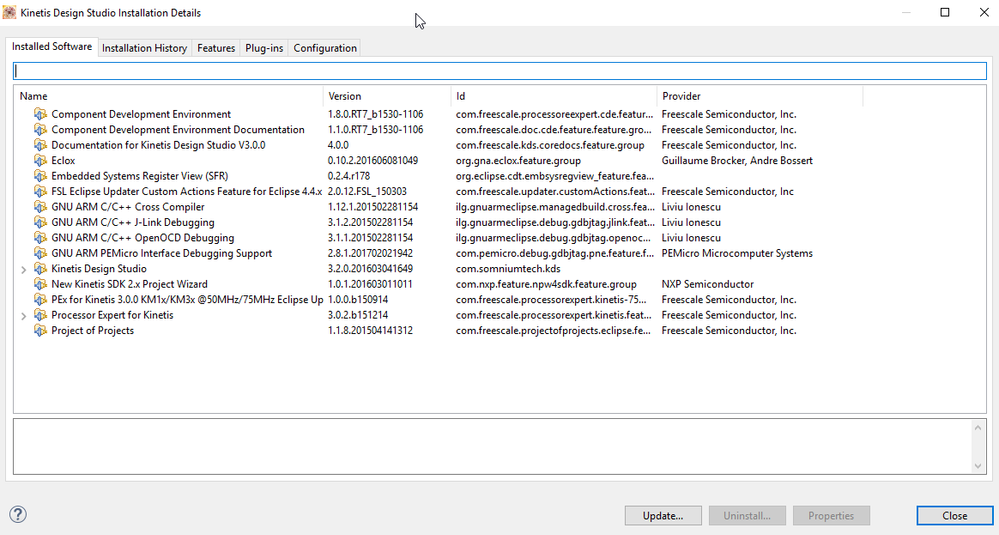Select the Project of Projects row name
The width and height of the screenshot is (999, 535).
[x=92, y=331]
